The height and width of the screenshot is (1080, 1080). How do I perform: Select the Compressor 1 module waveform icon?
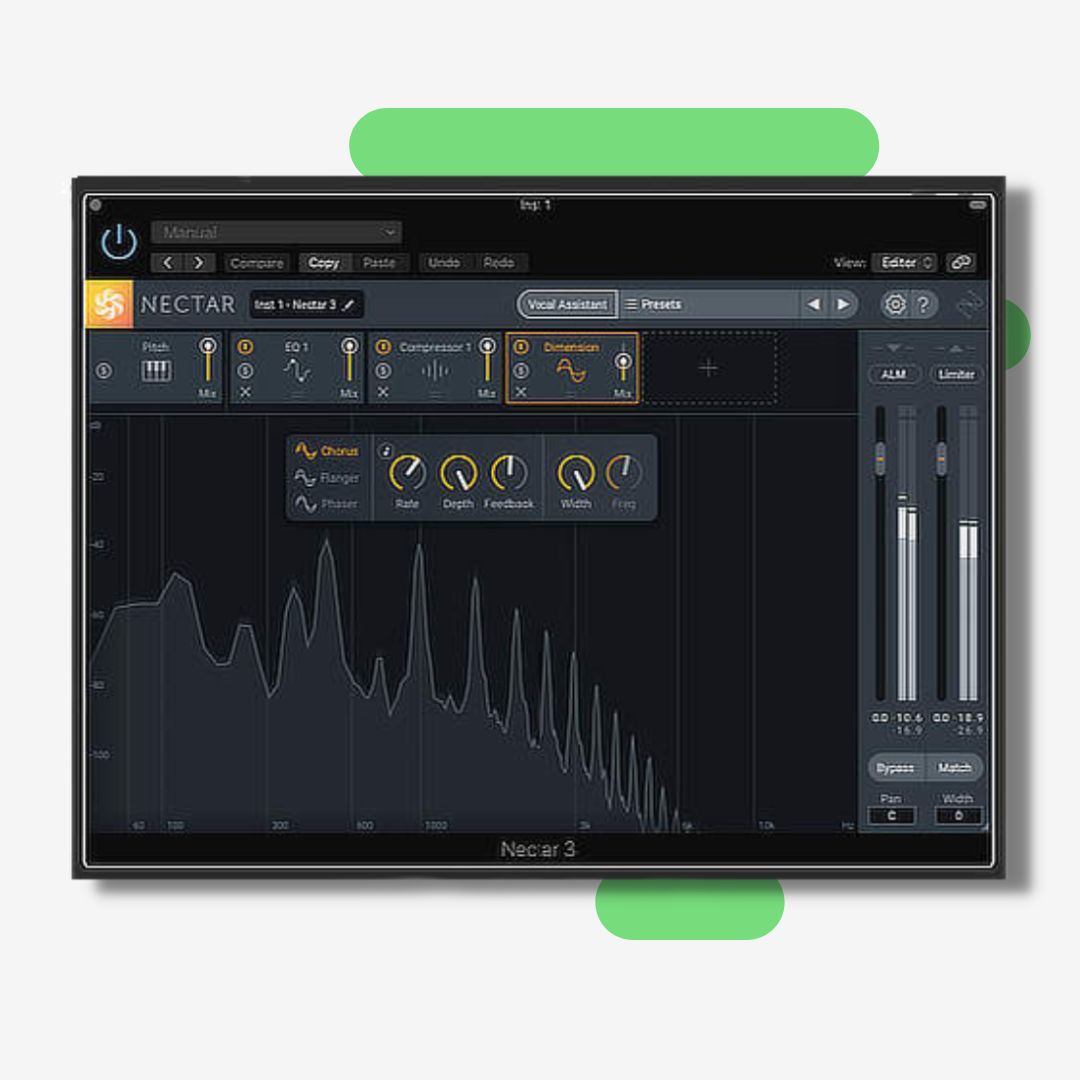coord(434,371)
